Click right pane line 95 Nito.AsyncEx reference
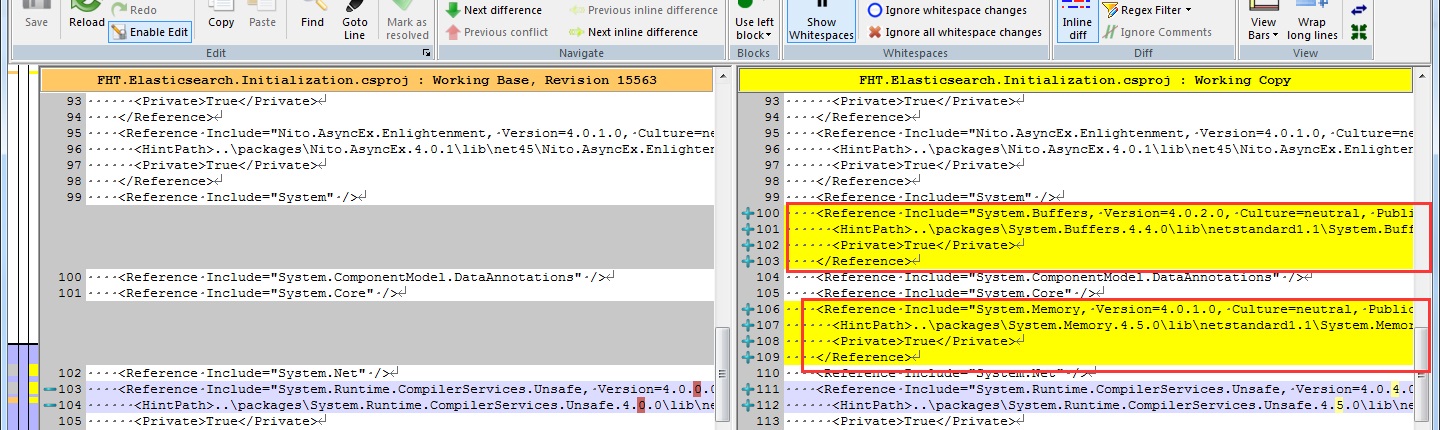This screenshot has height=430, width=1440. coord(1100,133)
